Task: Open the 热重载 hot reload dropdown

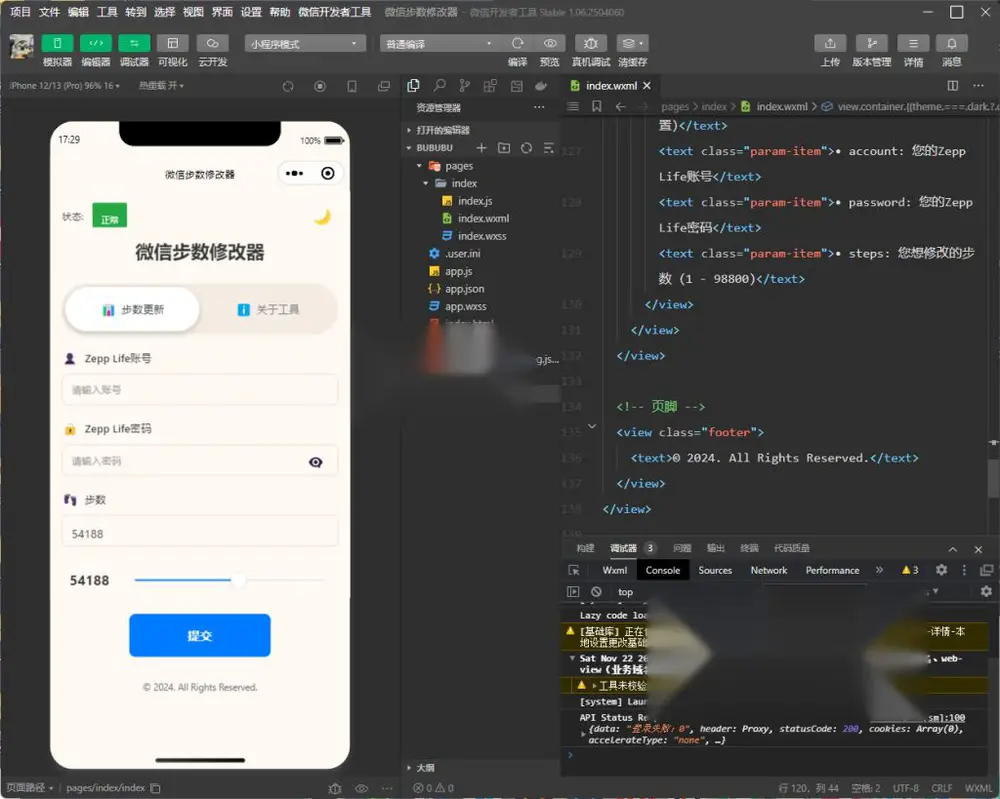Action: (161, 85)
